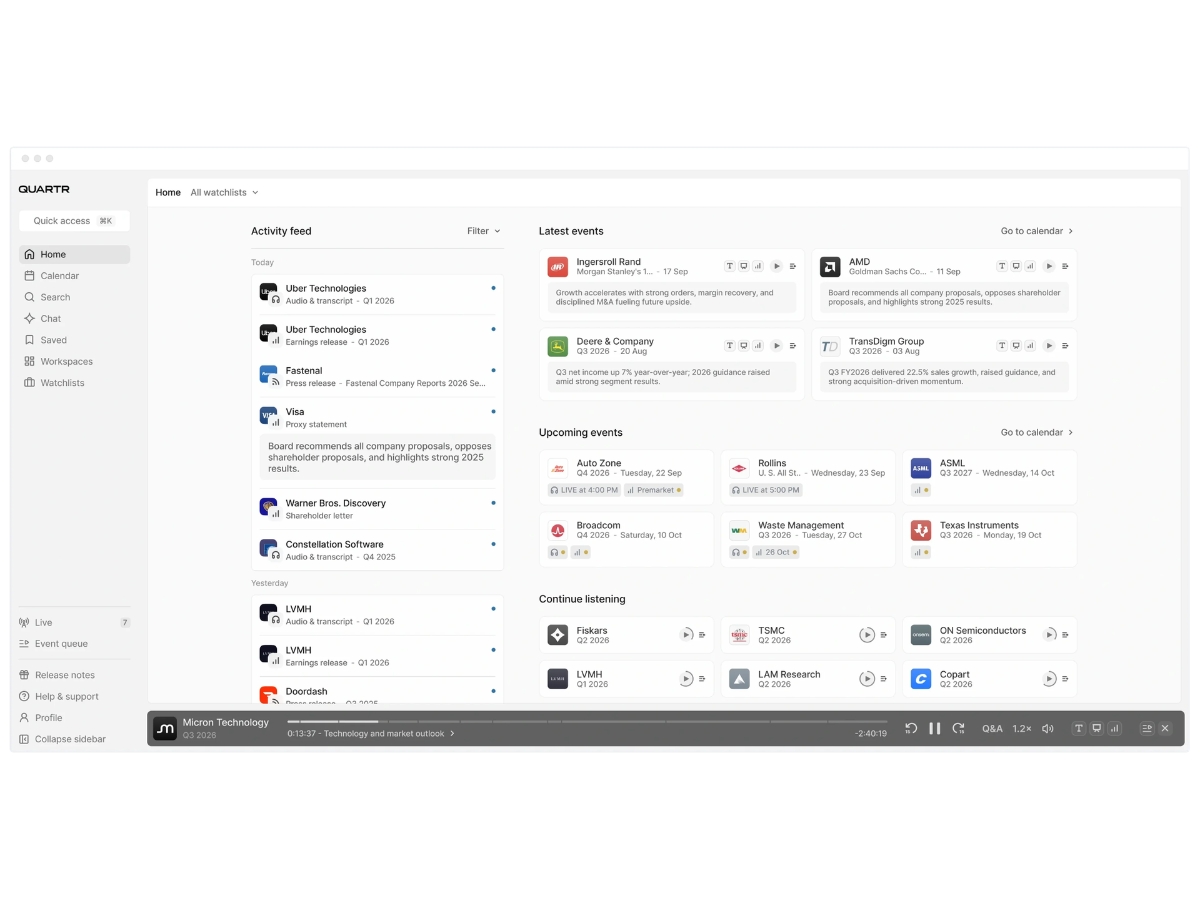Image resolution: width=1200 pixels, height=900 pixels.
Task: Click Auto Zone LIVE at 4:00 PM badge
Action: coord(583,490)
